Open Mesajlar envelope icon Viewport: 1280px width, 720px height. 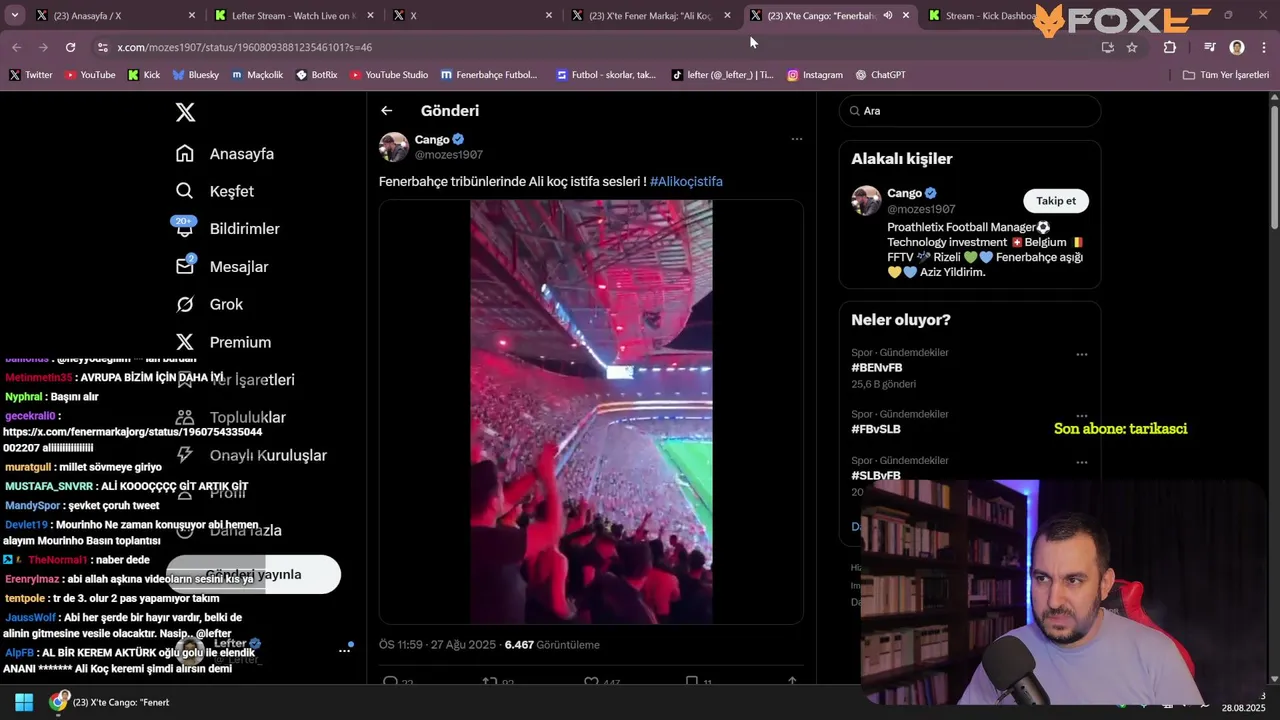pos(184,266)
